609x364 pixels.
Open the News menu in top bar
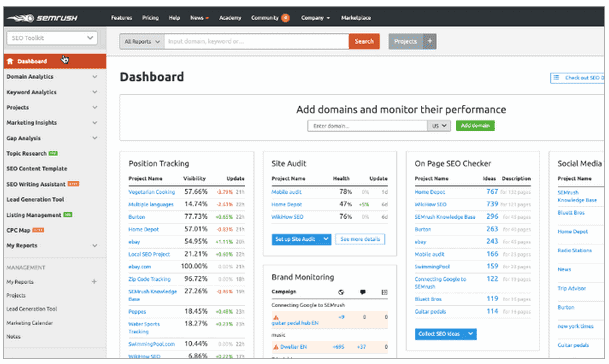[x=199, y=18]
